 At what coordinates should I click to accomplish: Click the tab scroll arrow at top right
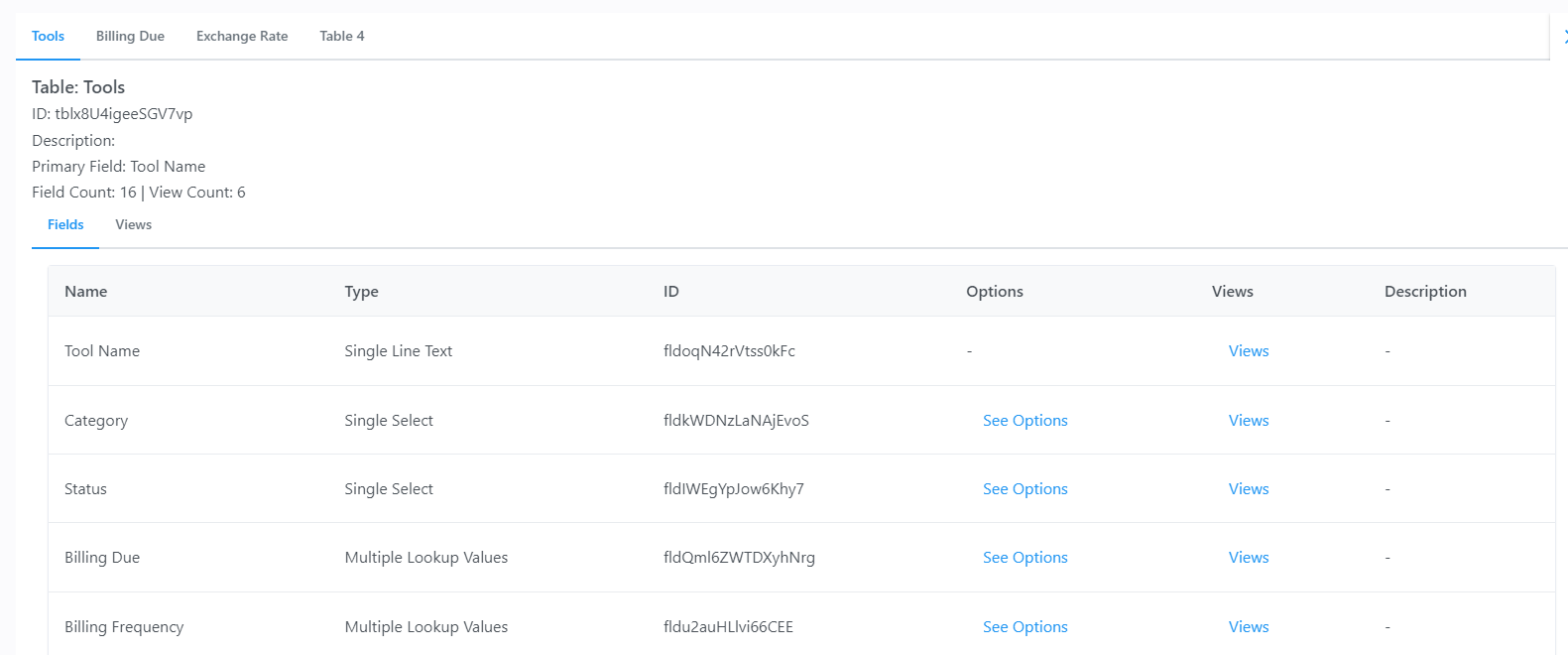tap(1564, 37)
